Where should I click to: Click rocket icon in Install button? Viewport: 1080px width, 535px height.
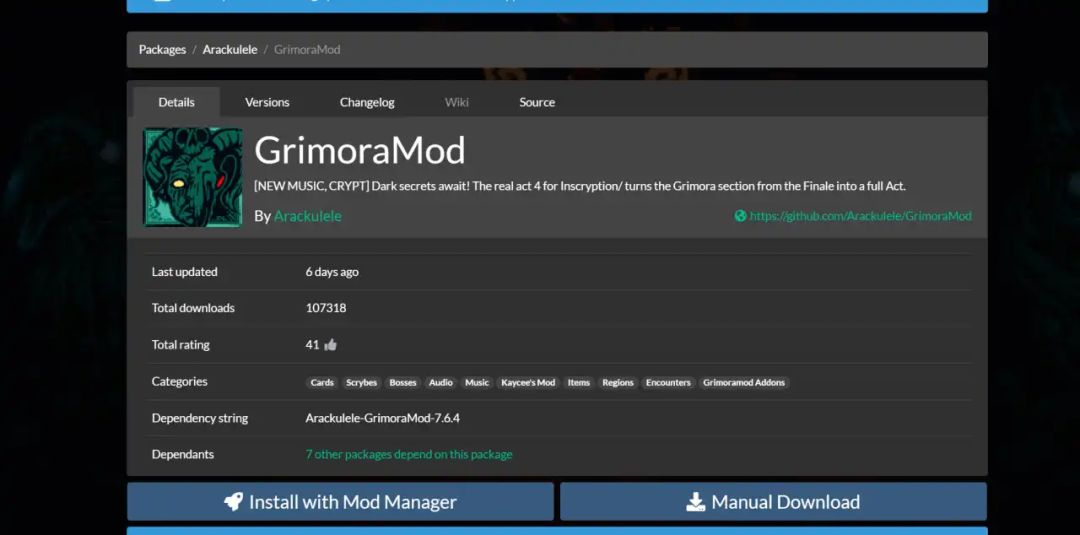[233, 502]
